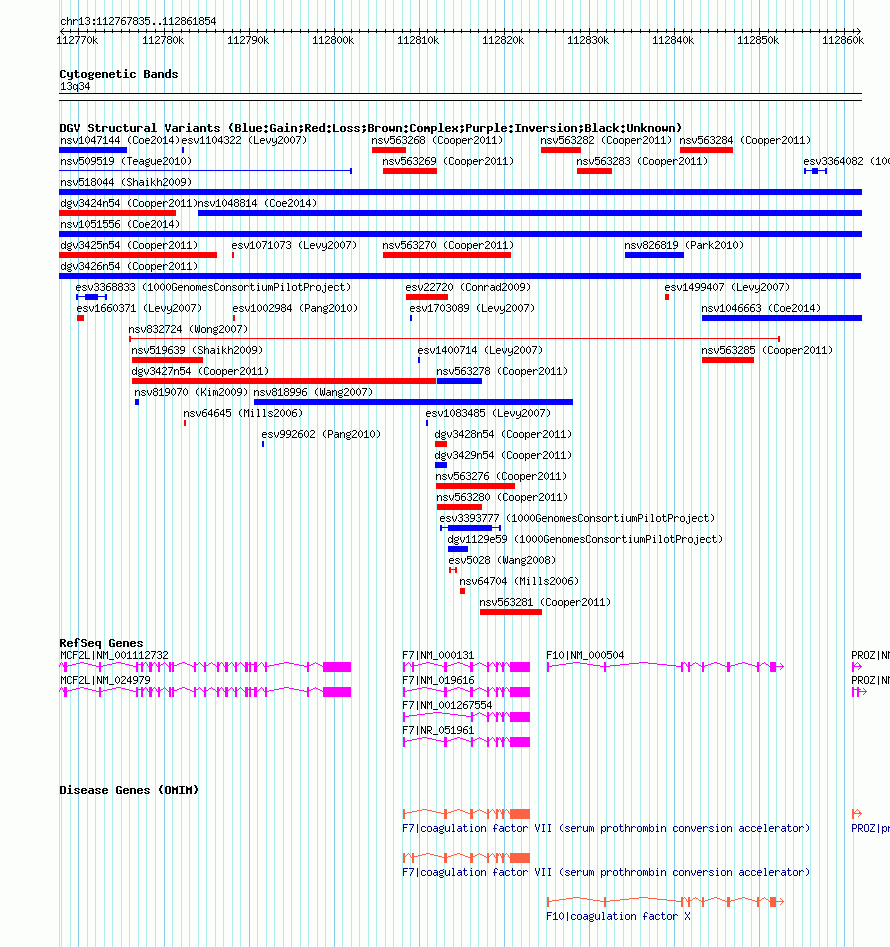Image resolution: width=890 pixels, height=947 pixels.
Task: Click the blue nsv818996 (Wang2007) bar
Action: click(413, 402)
